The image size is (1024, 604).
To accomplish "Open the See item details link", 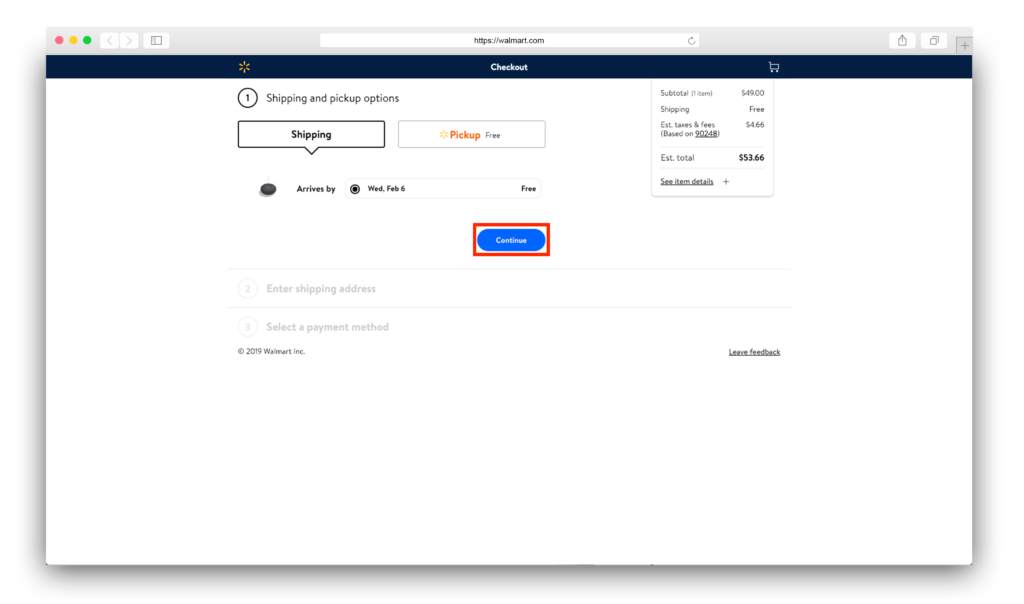I will pyautogui.click(x=686, y=182).
